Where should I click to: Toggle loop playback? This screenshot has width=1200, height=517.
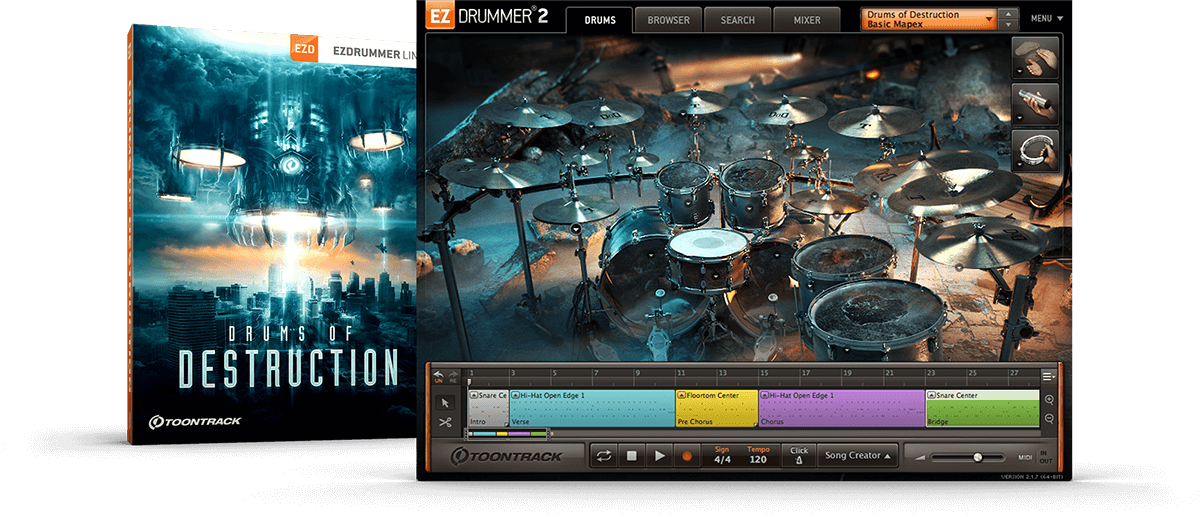[x=604, y=456]
